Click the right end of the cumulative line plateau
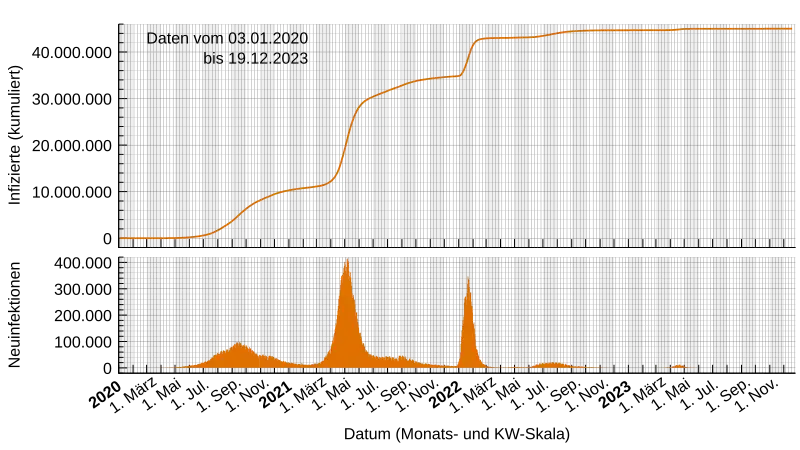Image resolution: width=800 pixels, height=450 pixels. pos(788,28)
